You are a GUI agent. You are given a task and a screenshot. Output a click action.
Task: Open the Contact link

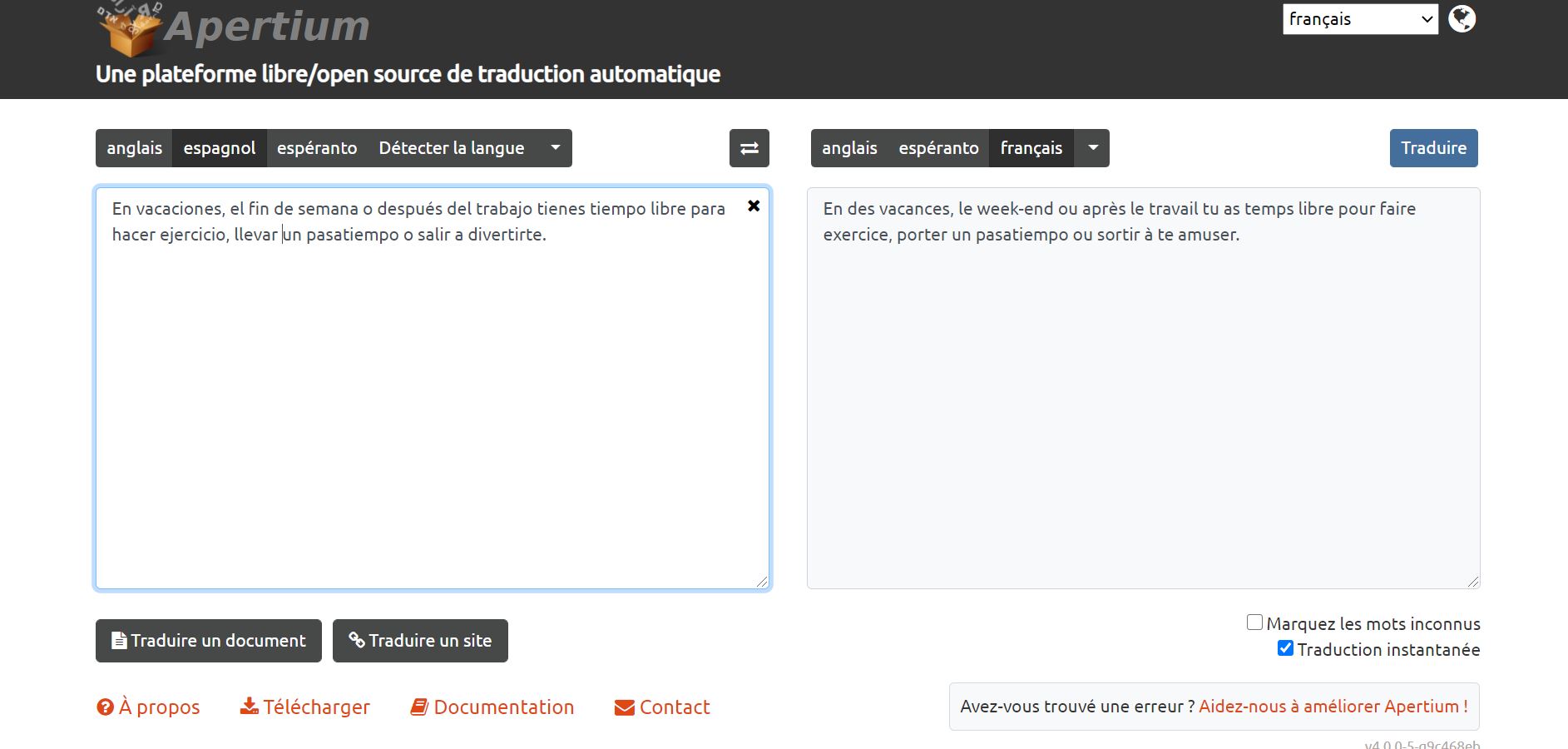(662, 707)
